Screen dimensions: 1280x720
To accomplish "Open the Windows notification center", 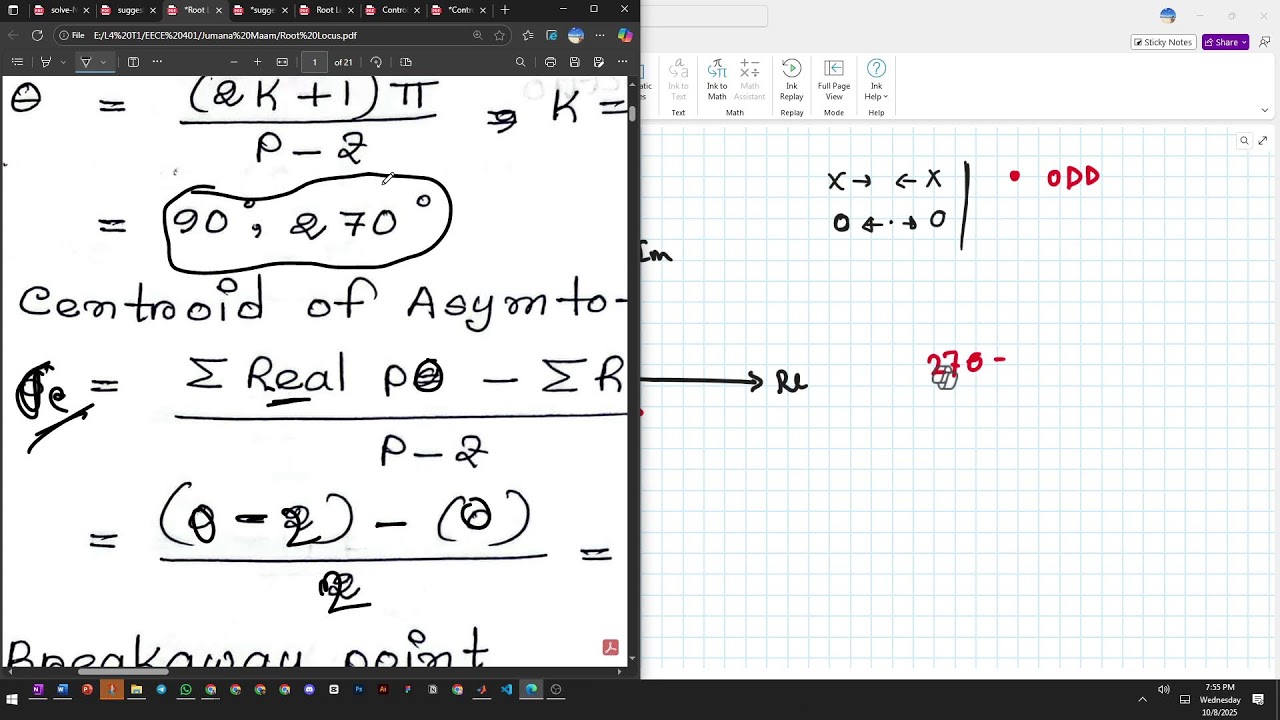I will coord(1258,699).
